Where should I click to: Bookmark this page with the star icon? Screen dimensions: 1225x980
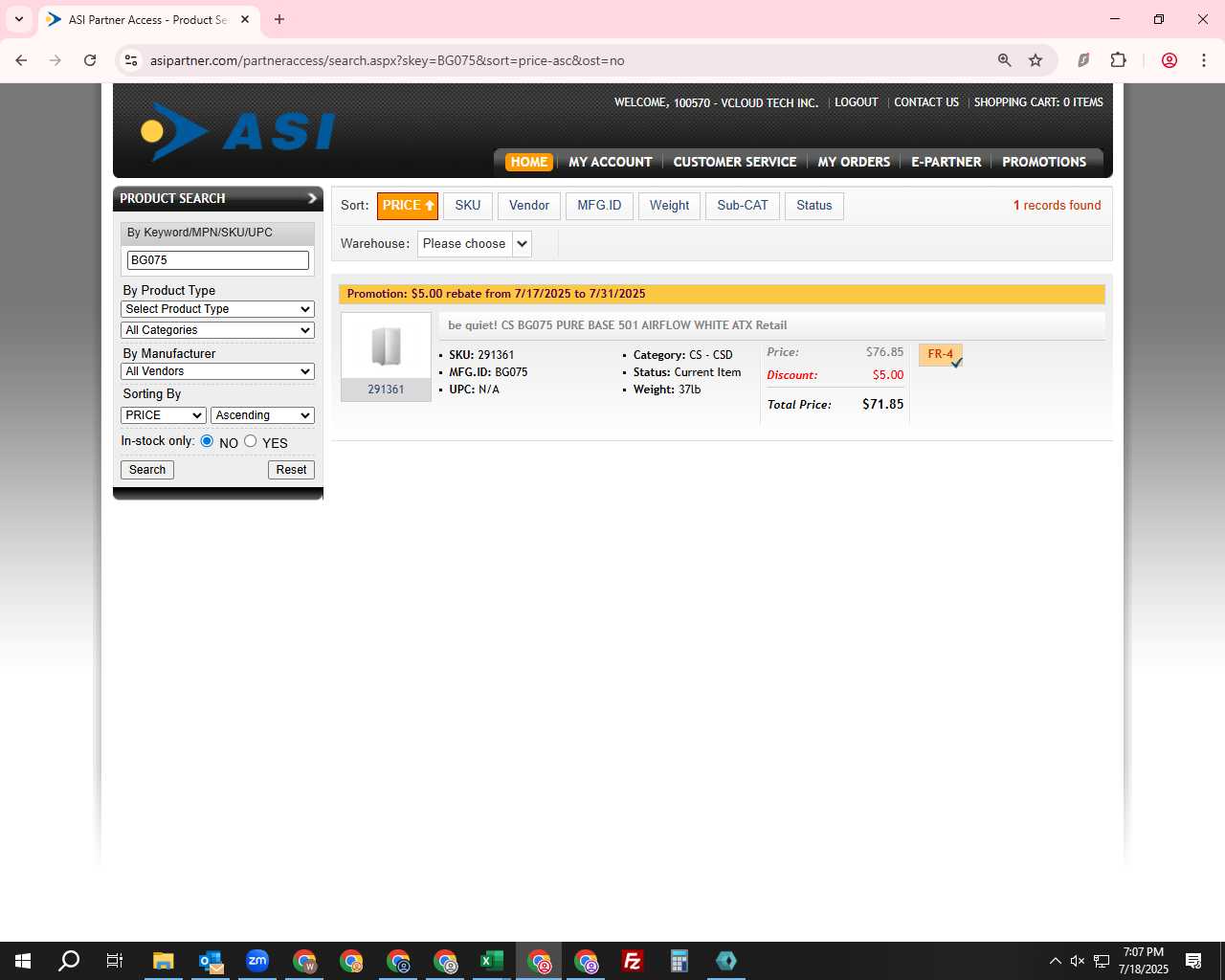click(1036, 60)
